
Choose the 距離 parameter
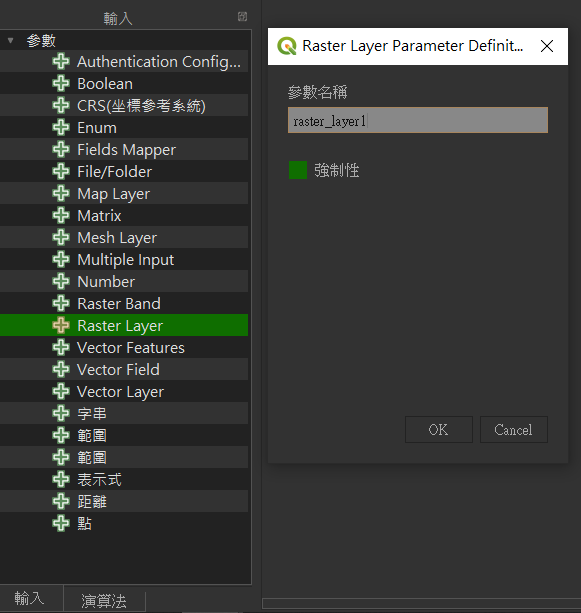point(124,501)
